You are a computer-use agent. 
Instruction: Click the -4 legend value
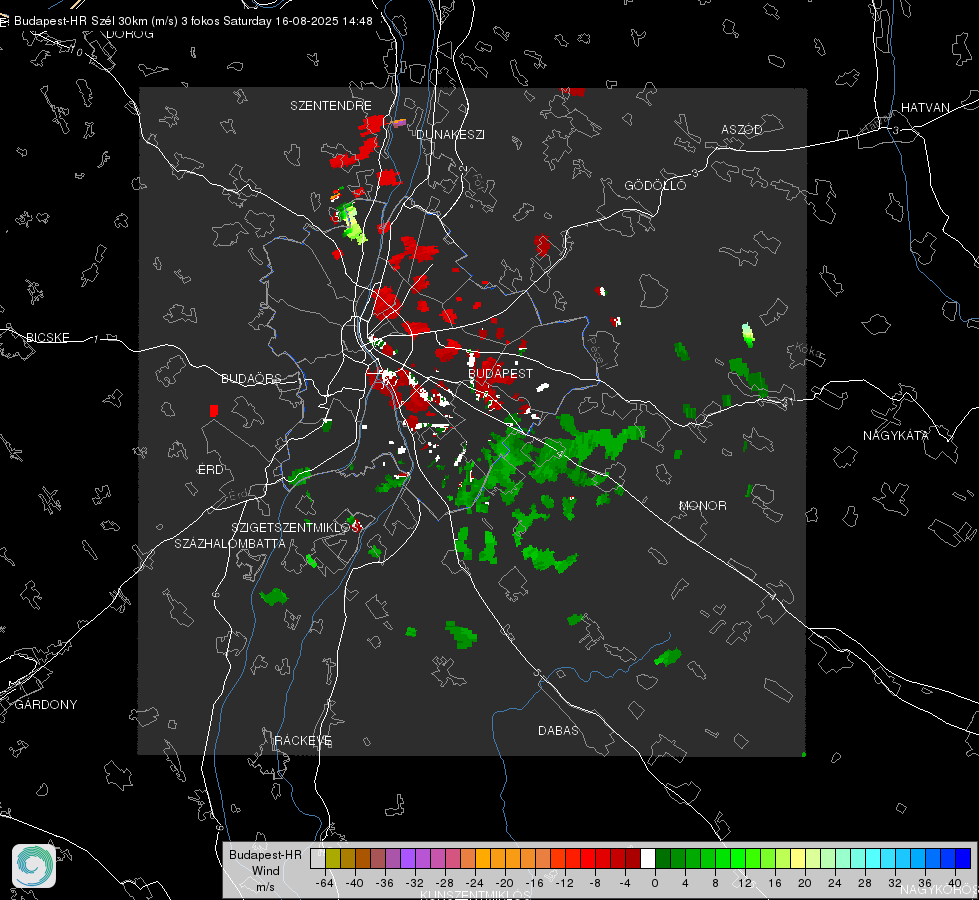coord(624,883)
